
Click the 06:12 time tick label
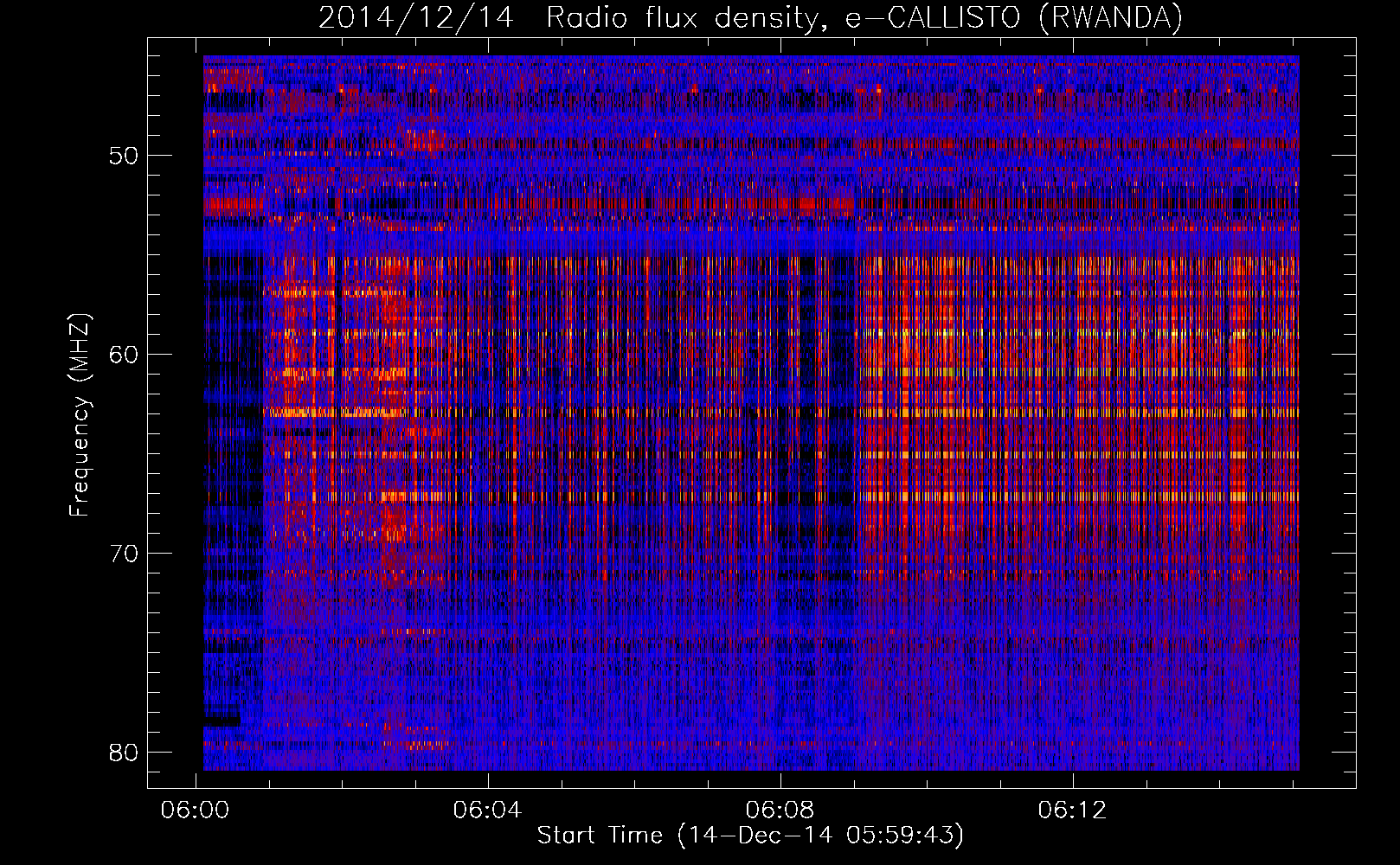(x=1073, y=811)
